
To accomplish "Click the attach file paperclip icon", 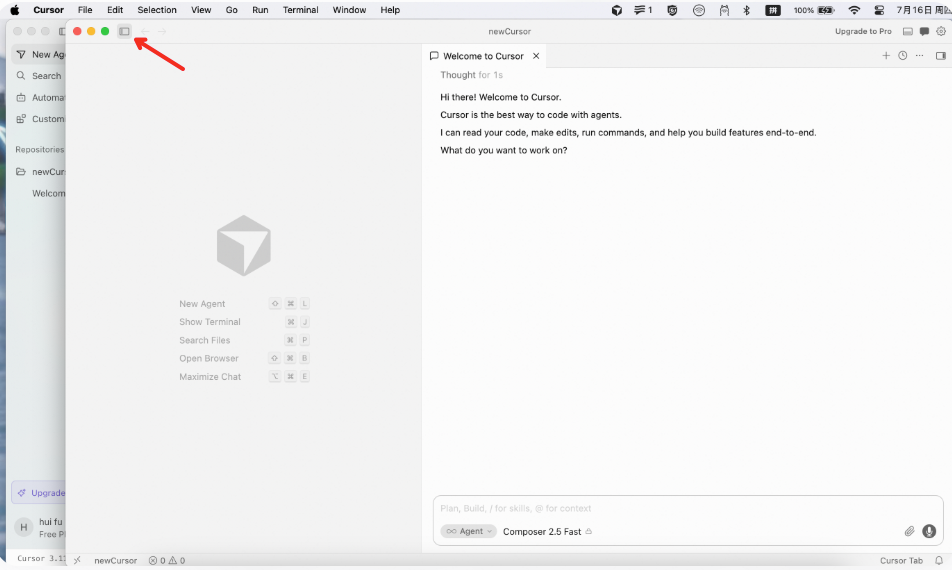I will 909,531.
